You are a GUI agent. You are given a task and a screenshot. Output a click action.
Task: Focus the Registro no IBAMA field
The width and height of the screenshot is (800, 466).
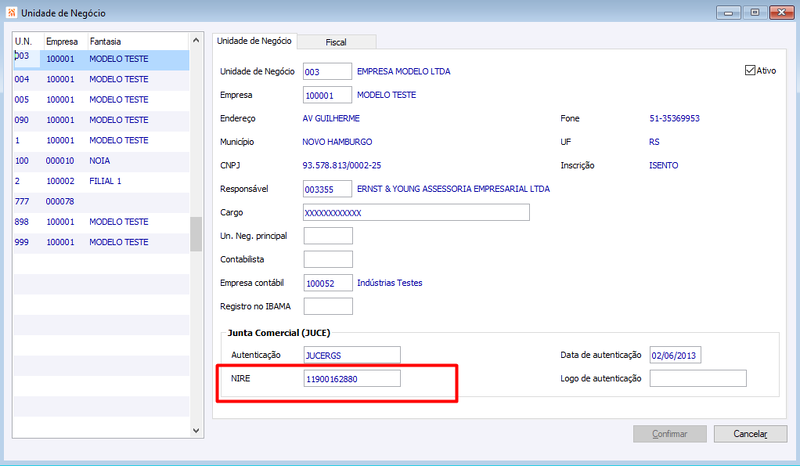[328, 306]
